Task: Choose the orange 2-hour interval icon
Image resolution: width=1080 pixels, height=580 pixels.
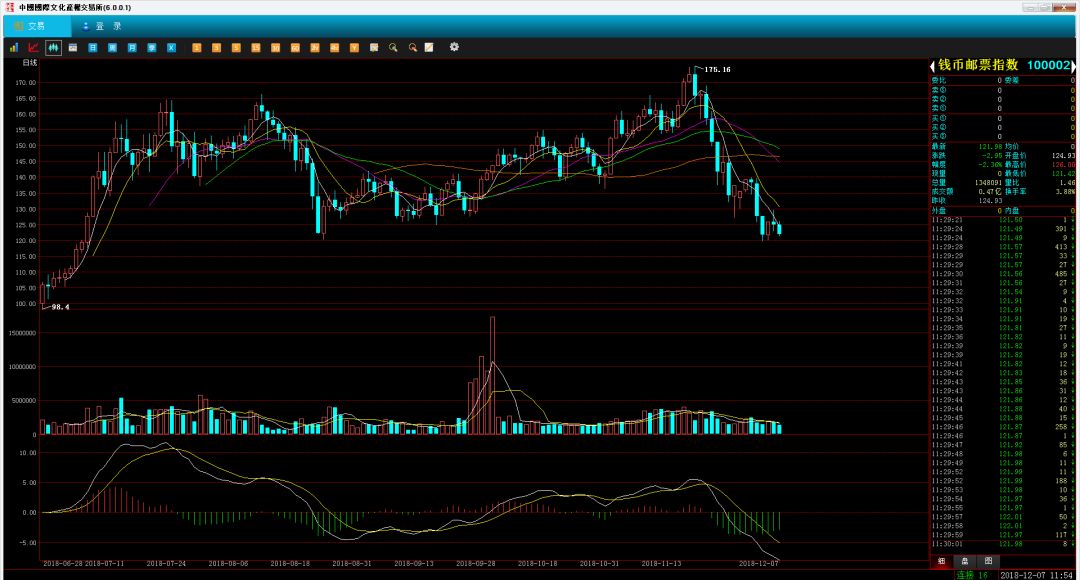Action: pos(315,48)
